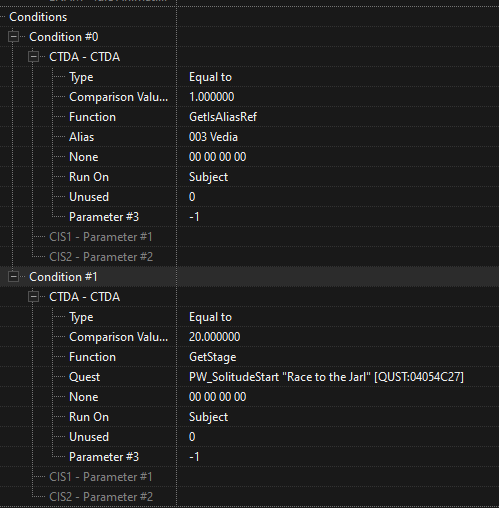Click 'Equal to' value in Condition #1
499x508 pixels.
(210, 317)
